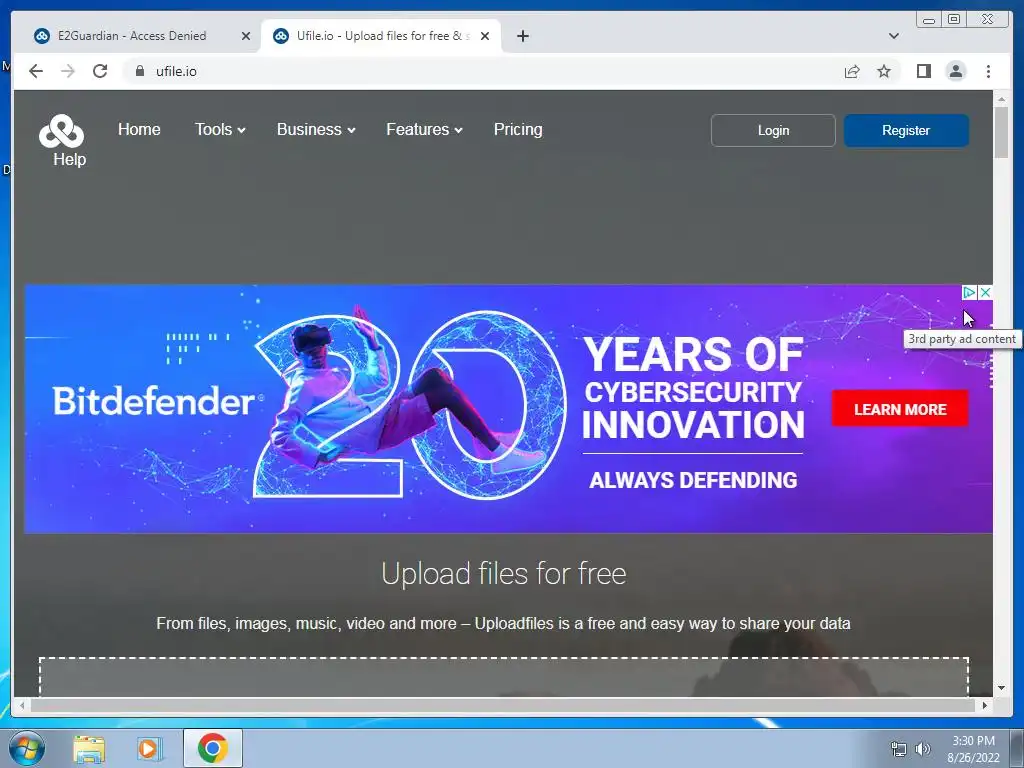
Task: Open Windows Explorer from taskbar
Action: (89, 748)
